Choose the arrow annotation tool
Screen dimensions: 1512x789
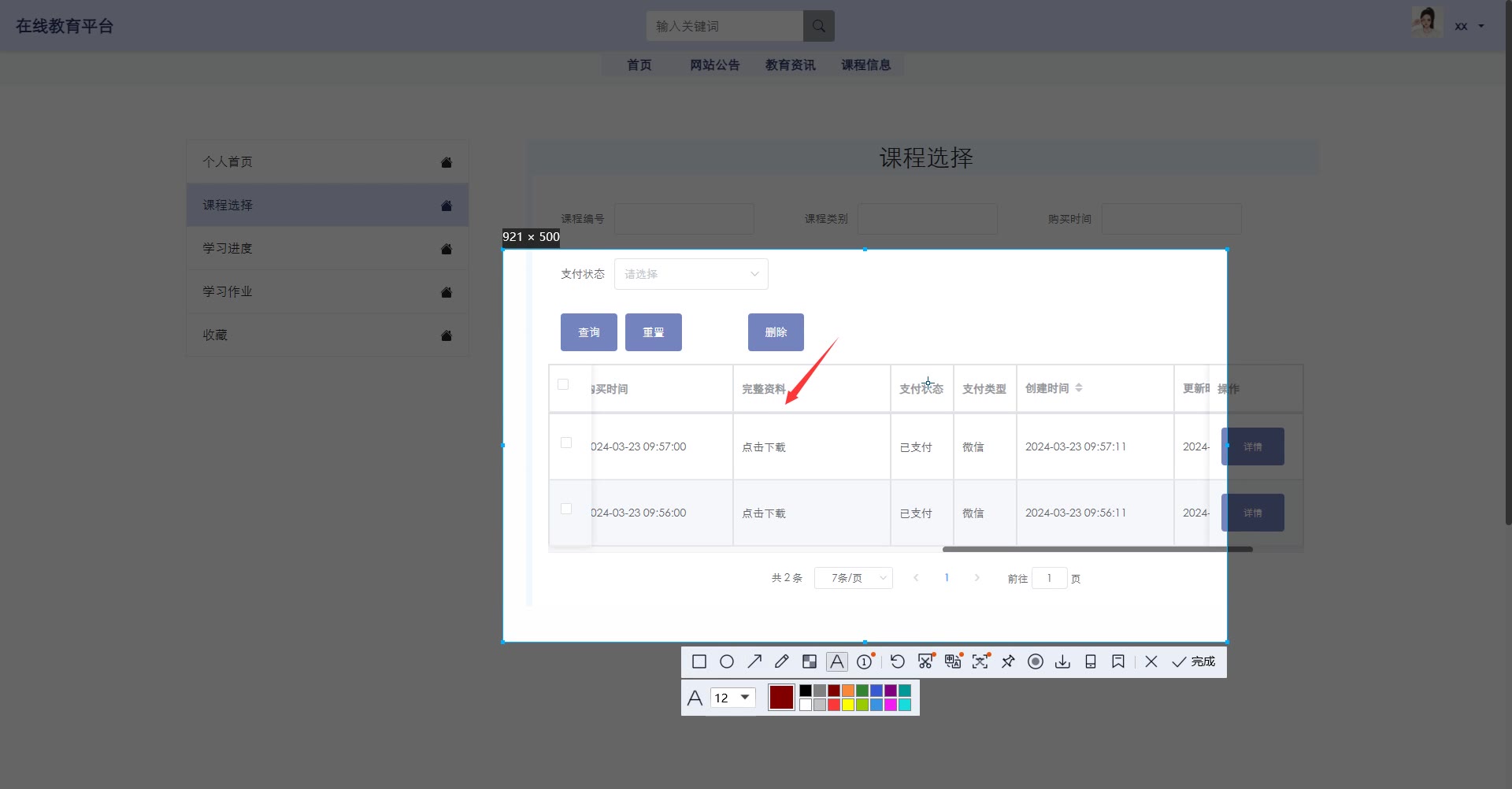[754, 661]
